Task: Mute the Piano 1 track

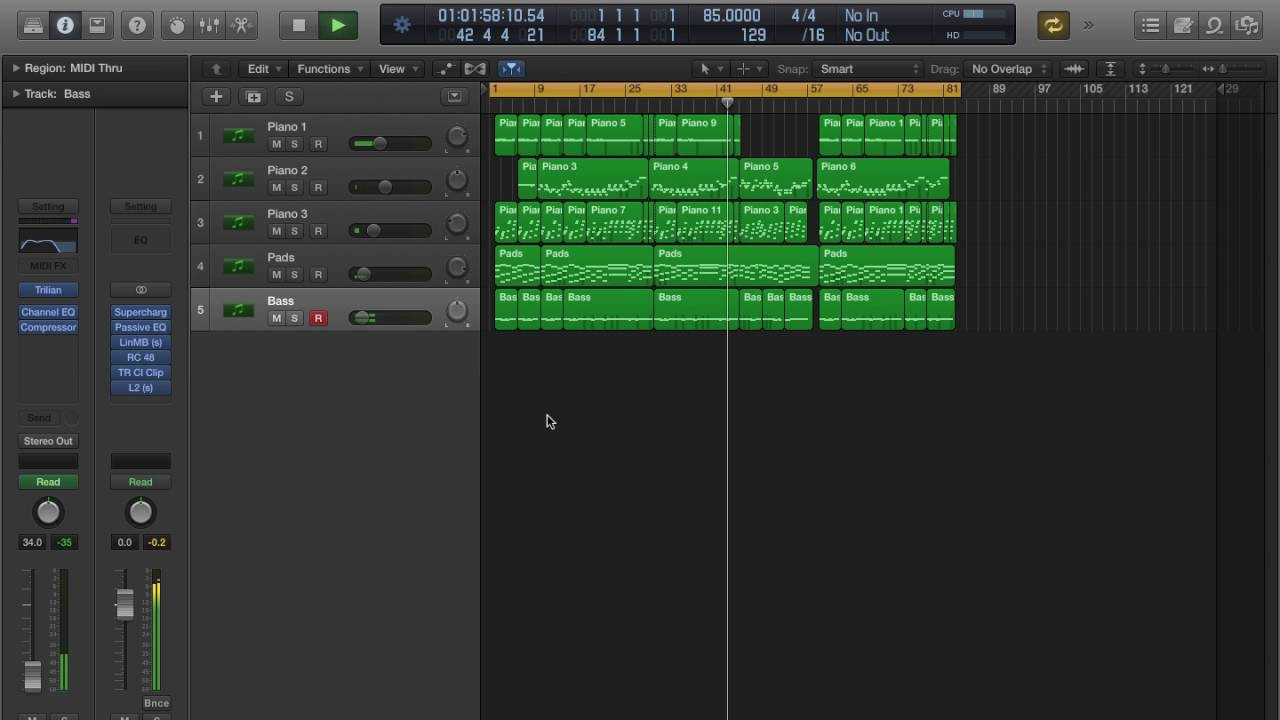Action: [276, 144]
